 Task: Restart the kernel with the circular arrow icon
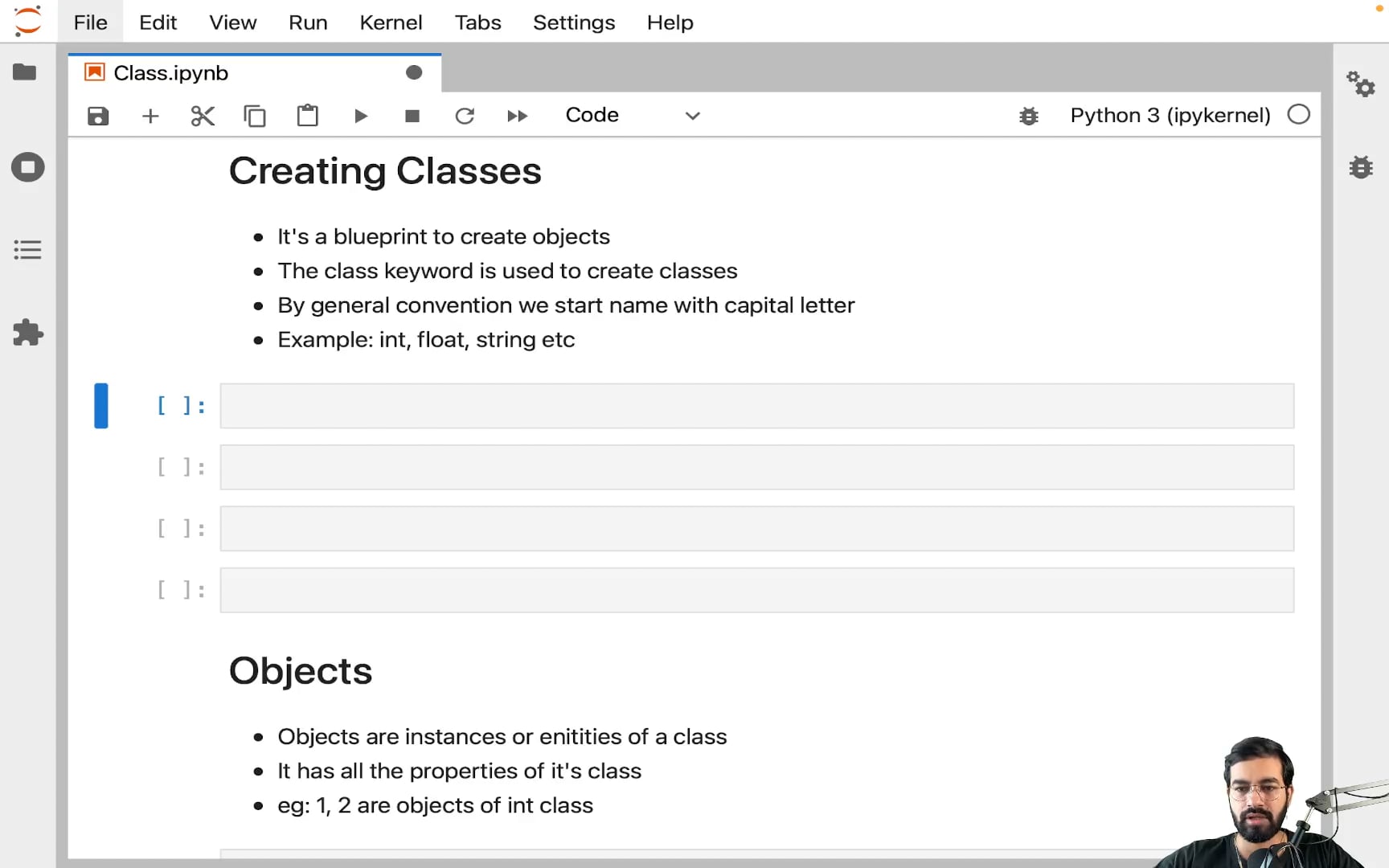(x=465, y=117)
